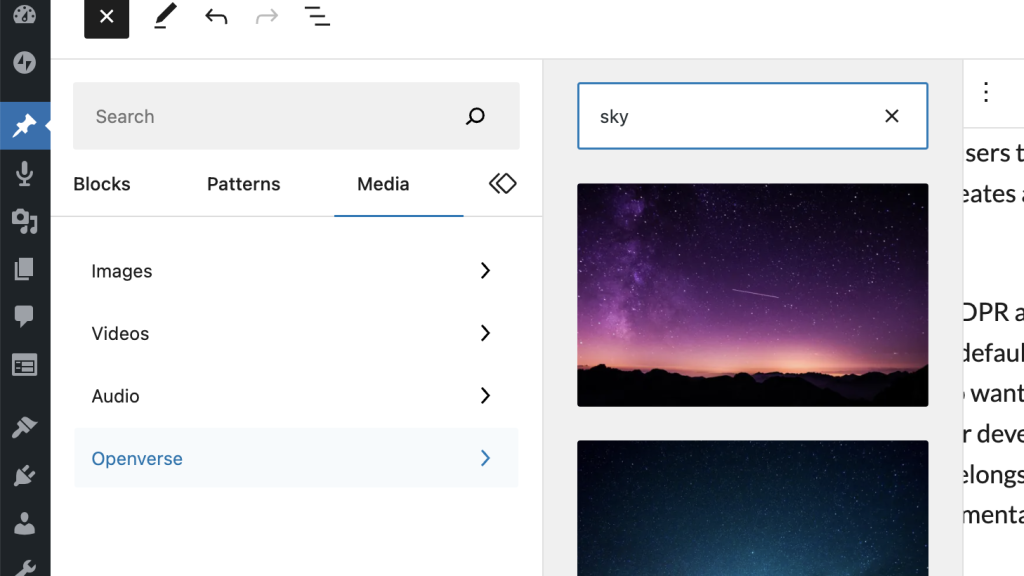Select the Media tab
1024x576 pixels.
383,184
